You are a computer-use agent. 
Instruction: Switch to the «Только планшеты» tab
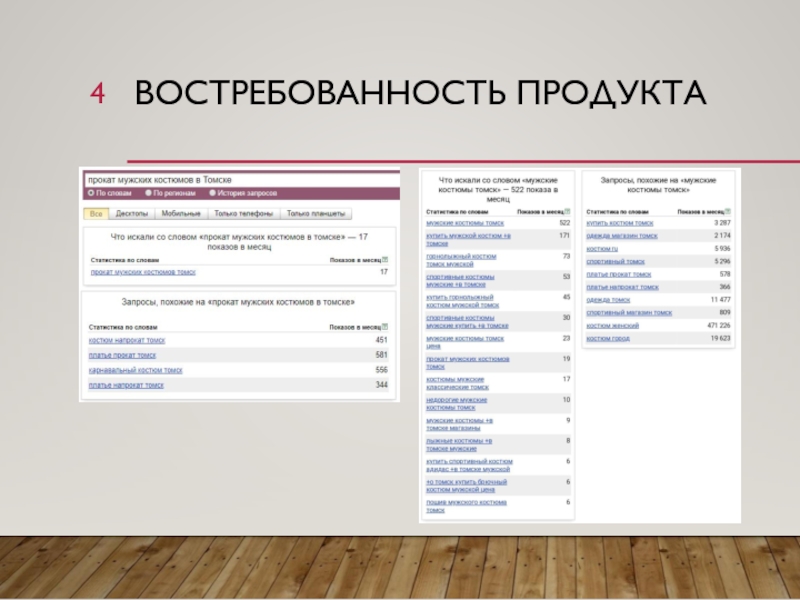click(316, 213)
